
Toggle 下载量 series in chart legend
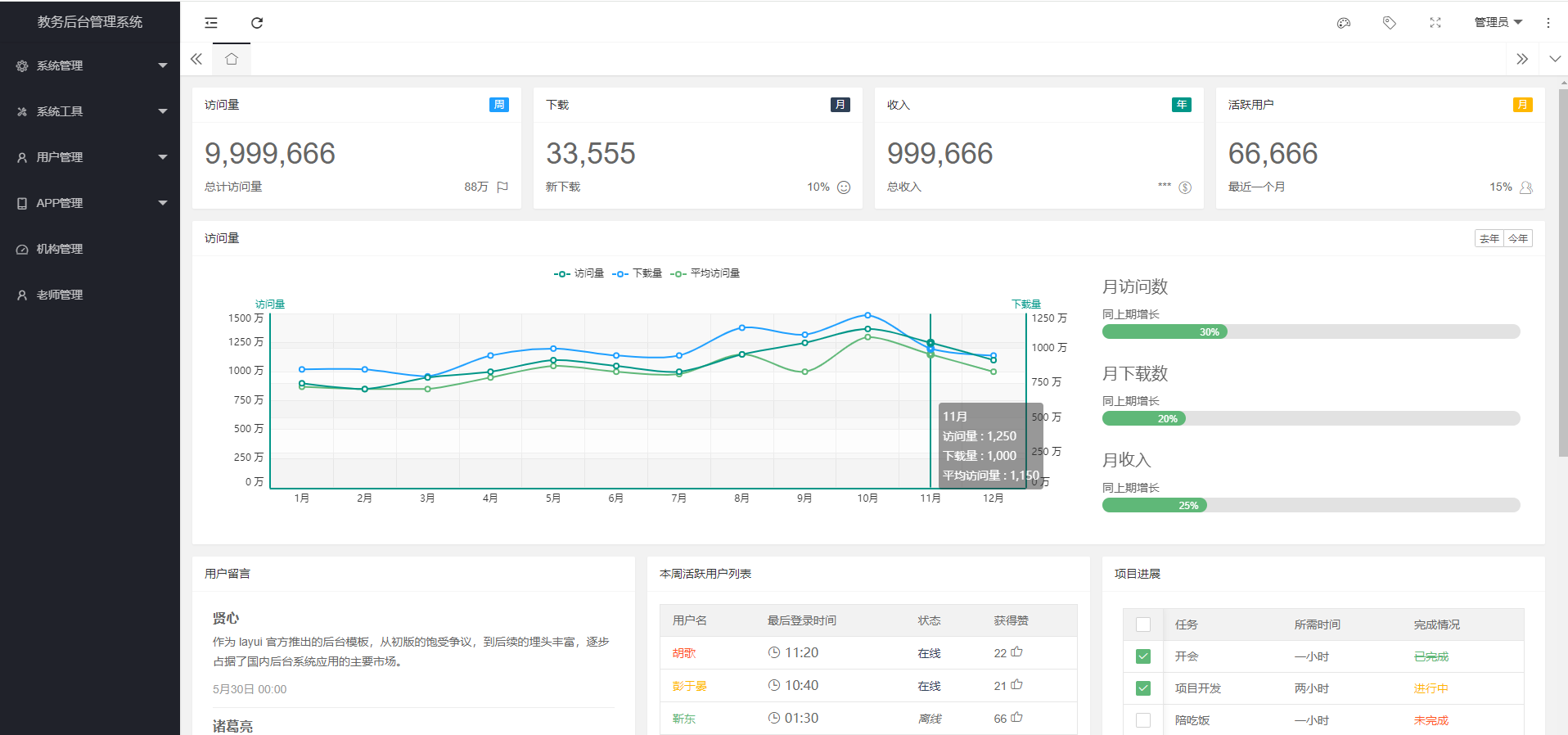click(x=637, y=273)
